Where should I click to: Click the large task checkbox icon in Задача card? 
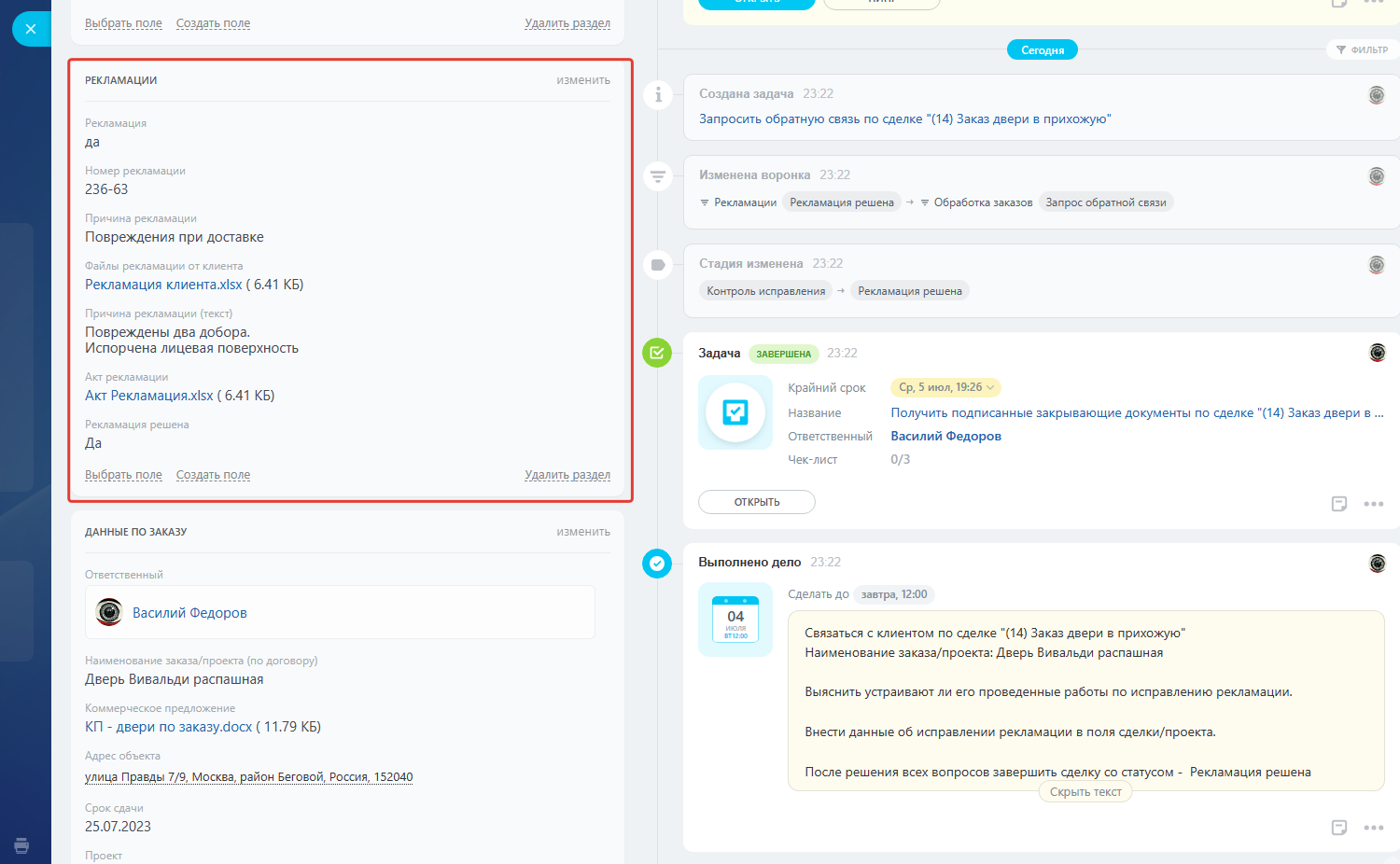coord(735,412)
